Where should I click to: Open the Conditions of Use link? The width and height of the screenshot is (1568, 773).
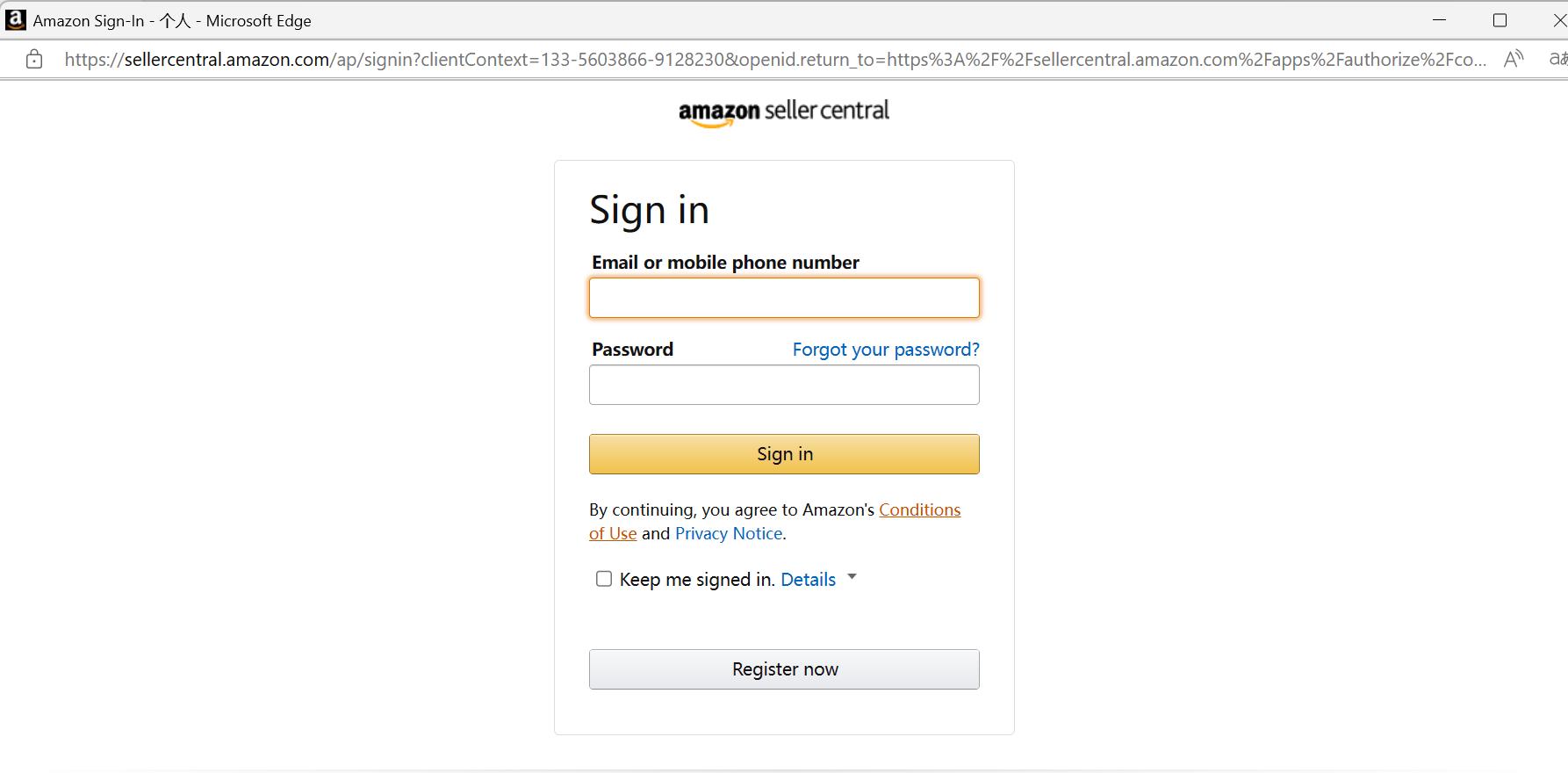[919, 509]
